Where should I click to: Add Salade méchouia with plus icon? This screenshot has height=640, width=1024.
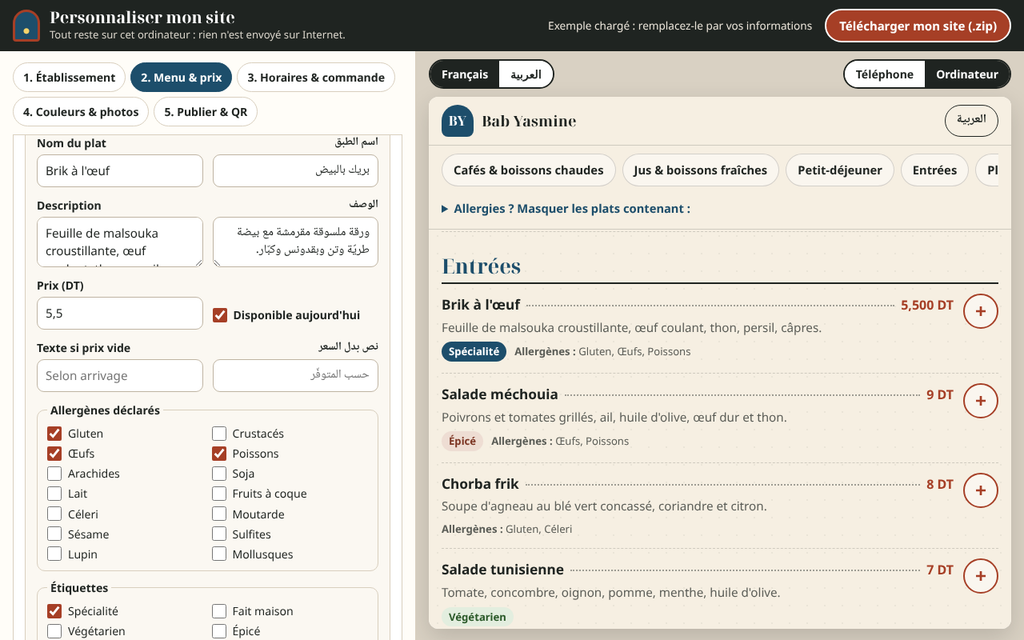click(980, 401)
